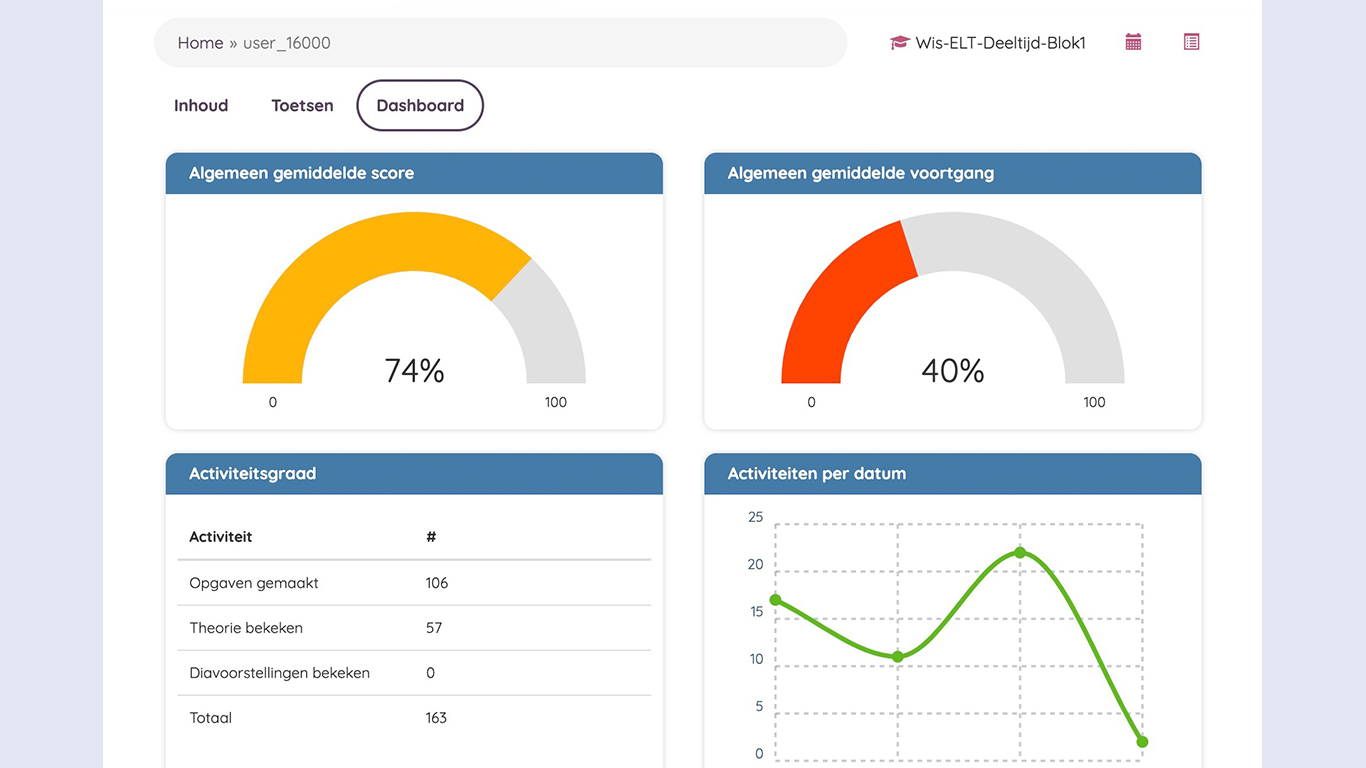Screen dimensions: 1366x768
Task: Click the user_16000 breadcrumb
Action: (x=286, y=43)
